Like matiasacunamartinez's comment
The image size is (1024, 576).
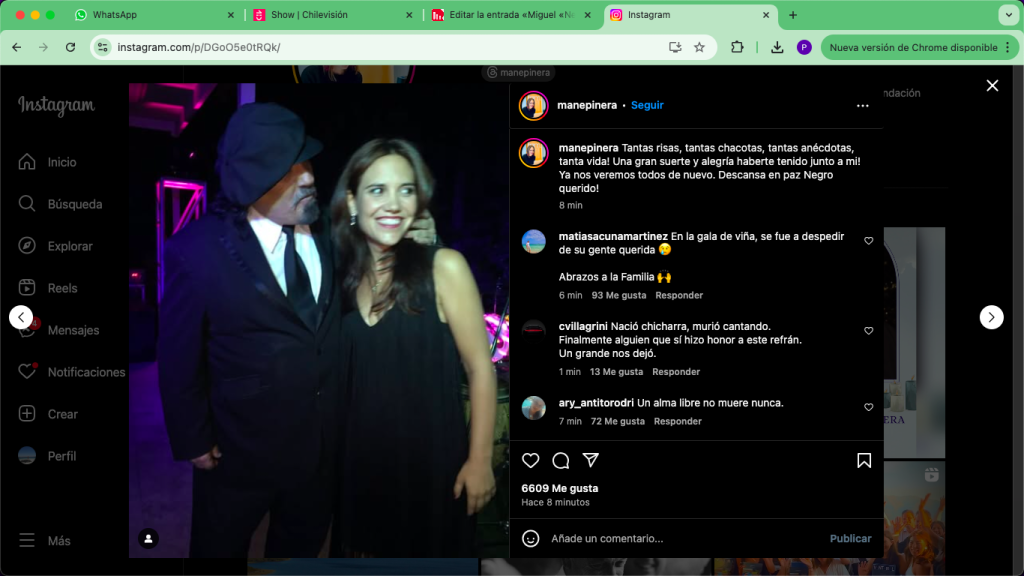pos(869,241)
